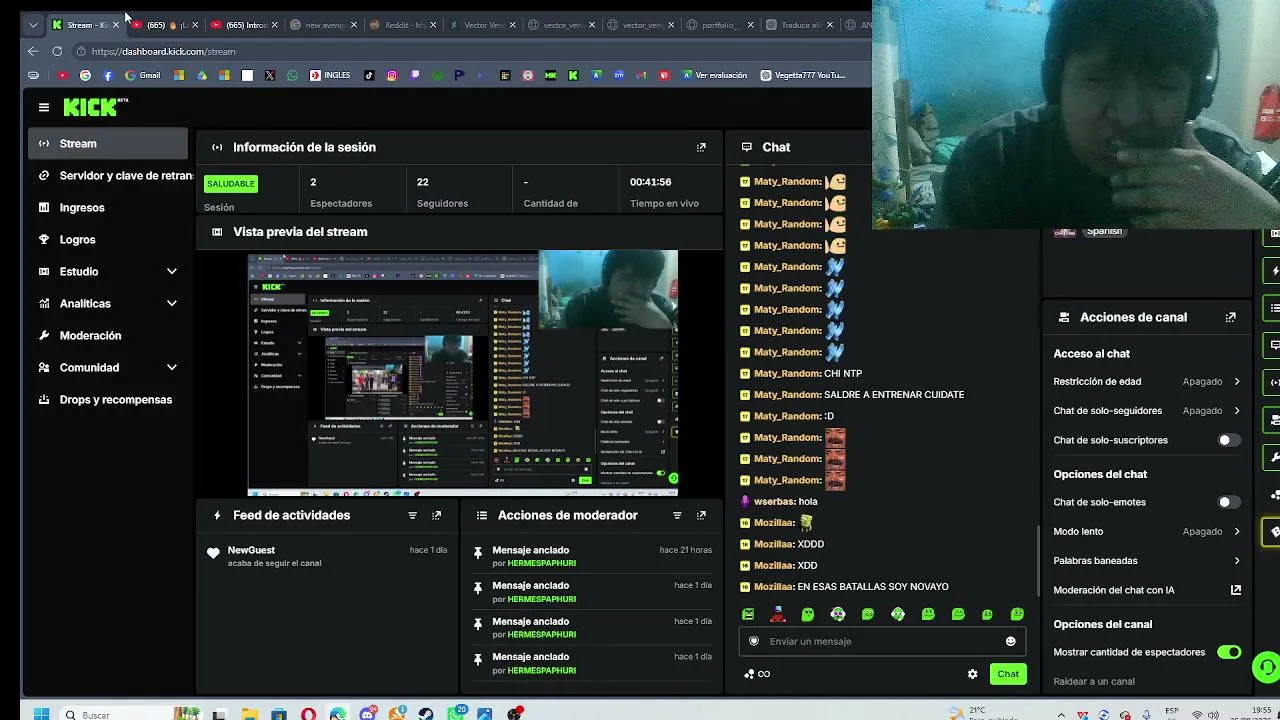Image resolution: width=1280 pixels, height=720 pixels.
Task: Click Raidear a un canal
Action: [x=1094, y=681]
